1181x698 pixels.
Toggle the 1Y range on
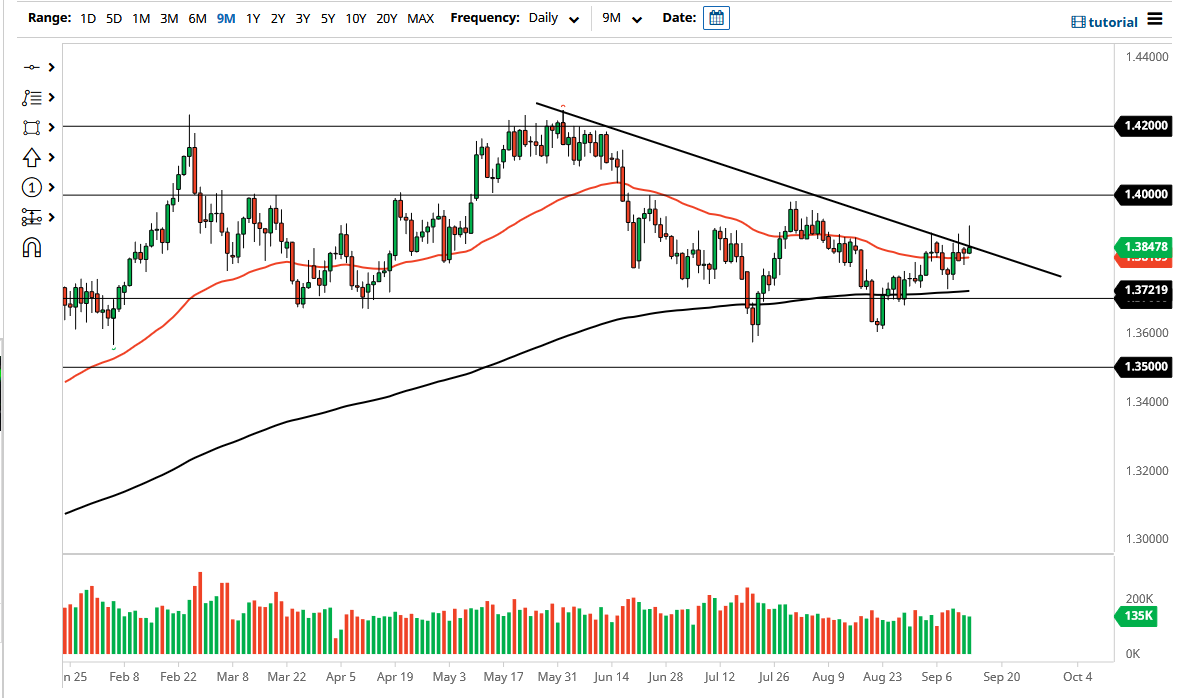pyautogui.click(x=253, y=18)
